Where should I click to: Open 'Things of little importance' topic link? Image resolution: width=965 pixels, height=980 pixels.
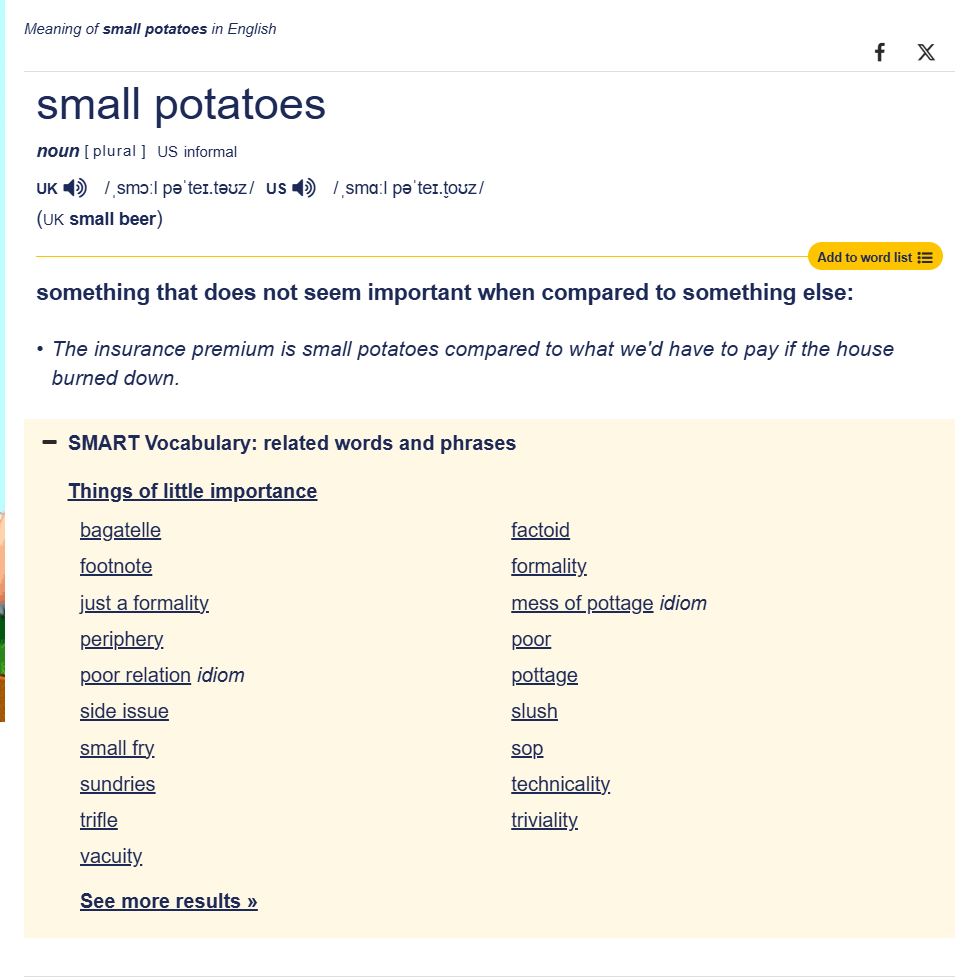pyautogui.click(x=192, y=491)
